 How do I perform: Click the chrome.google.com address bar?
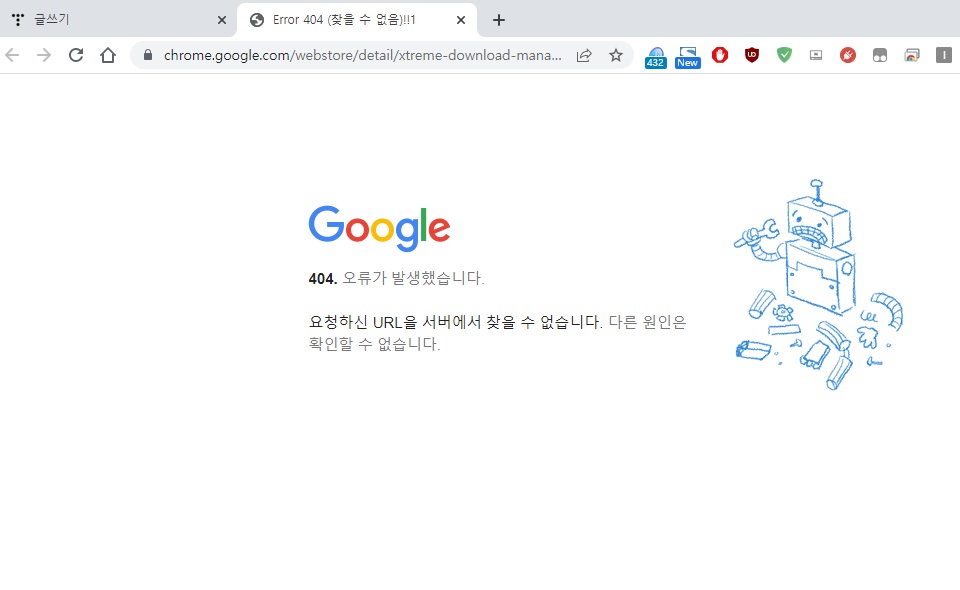362,56
